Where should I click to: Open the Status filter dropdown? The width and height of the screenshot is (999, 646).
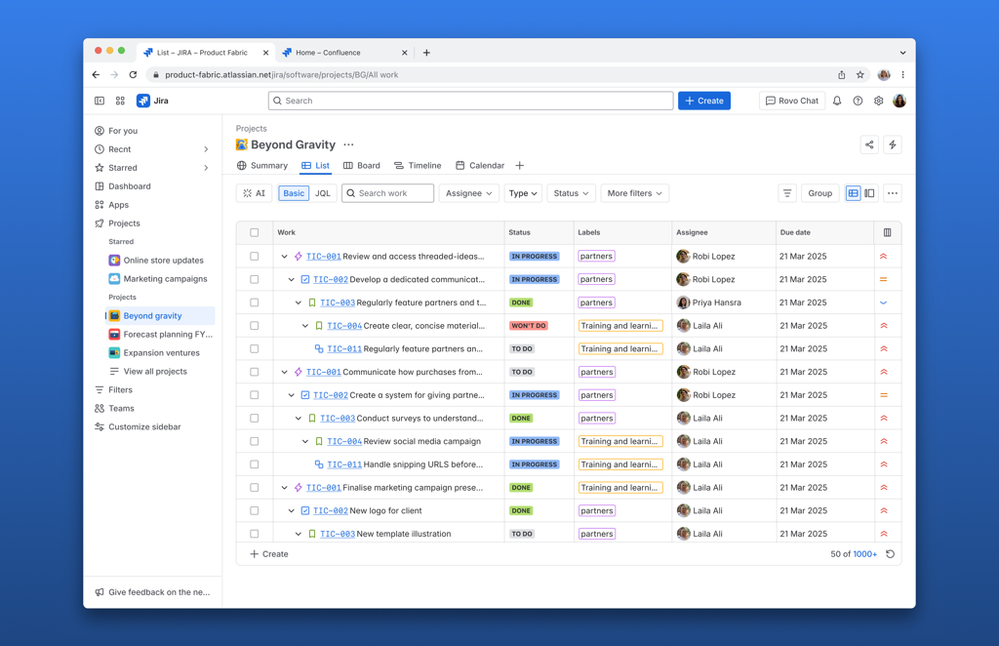570,193
